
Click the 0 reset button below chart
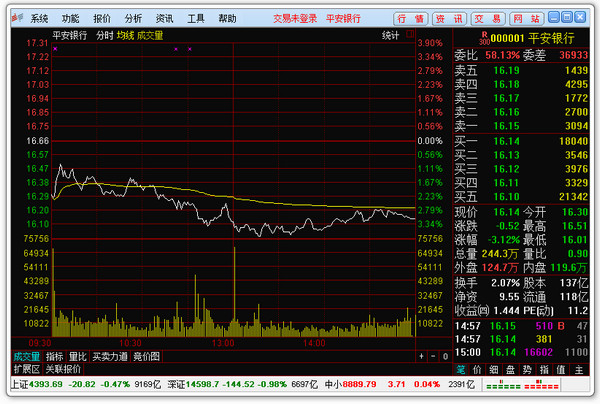445,357
